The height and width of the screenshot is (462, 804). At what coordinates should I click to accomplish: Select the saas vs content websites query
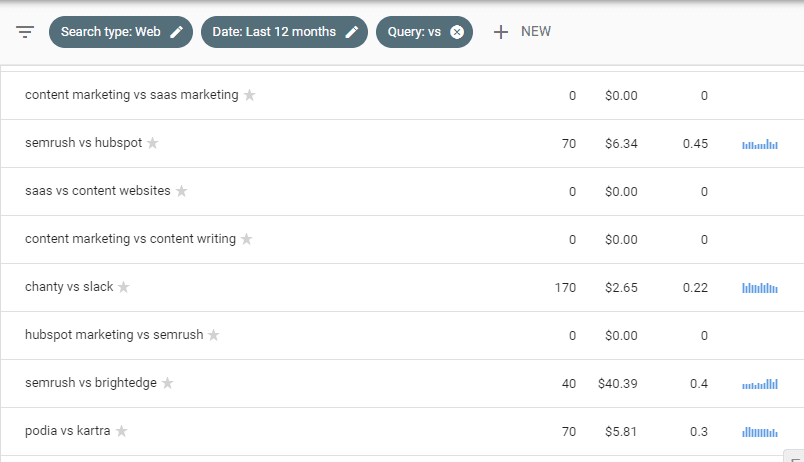tap(97, 191)
